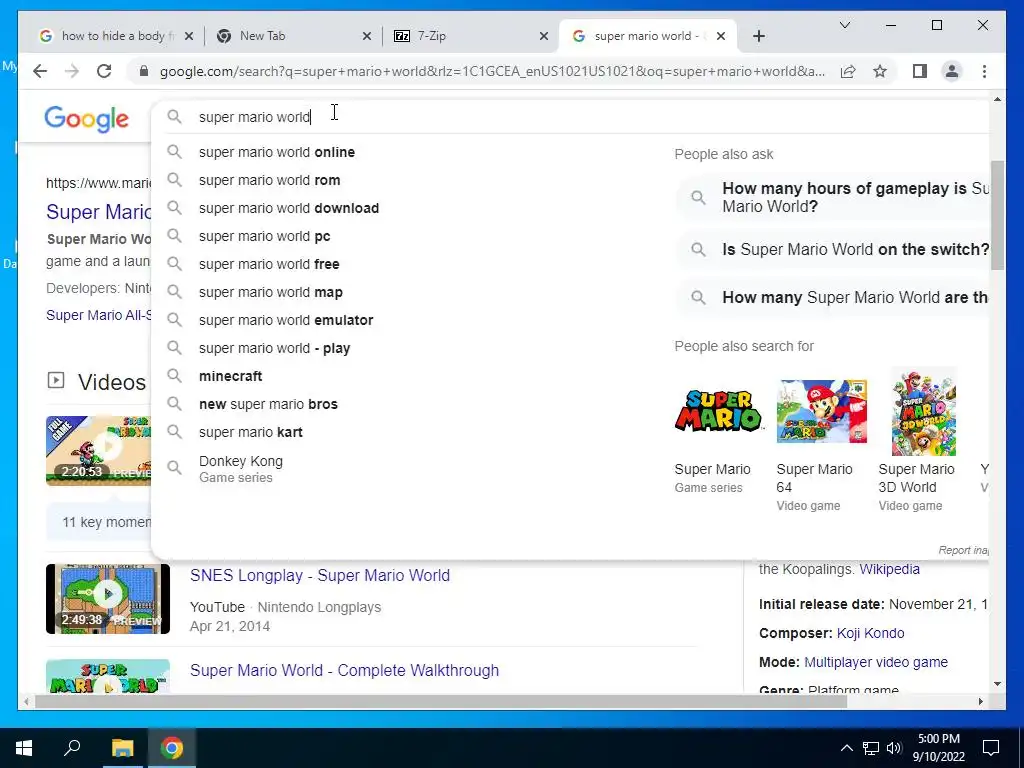The width and height of the screenshot is (1024, 768).
Task: View site info via the lock icon
Action: (144, 71)
